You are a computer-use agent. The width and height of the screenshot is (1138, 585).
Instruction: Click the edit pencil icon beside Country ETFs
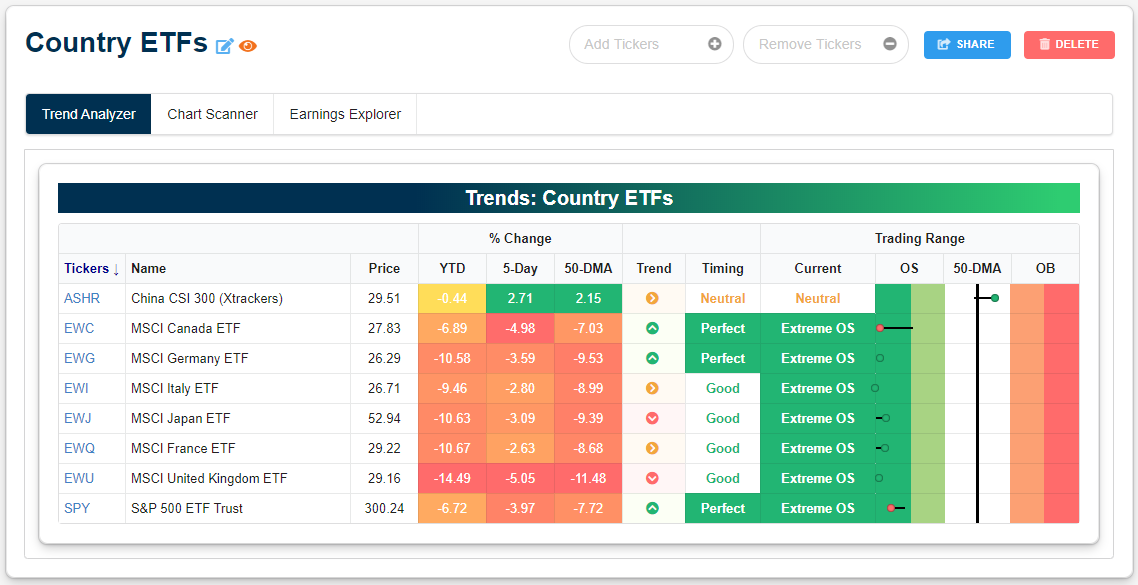224,46
